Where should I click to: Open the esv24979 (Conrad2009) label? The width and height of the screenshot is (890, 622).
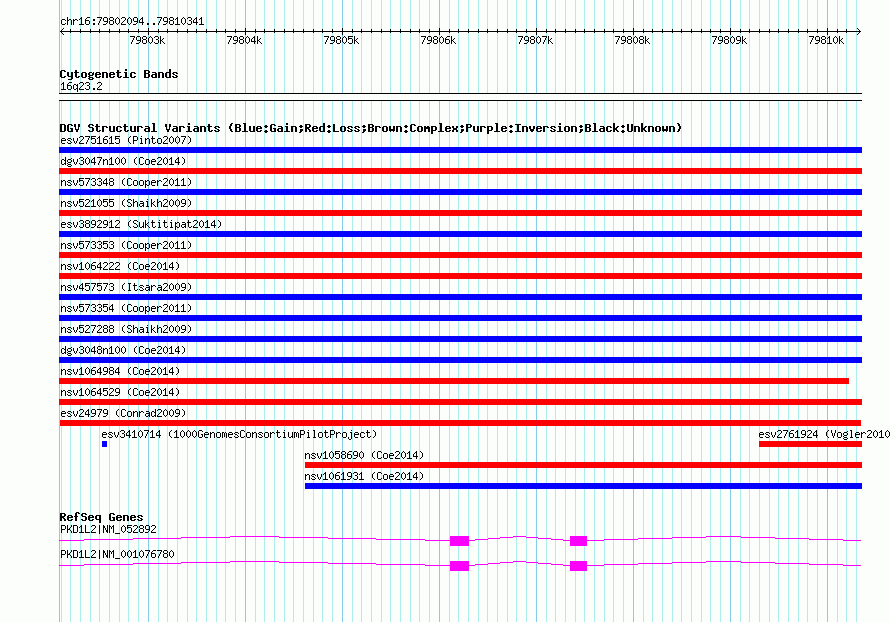[123, 413]
